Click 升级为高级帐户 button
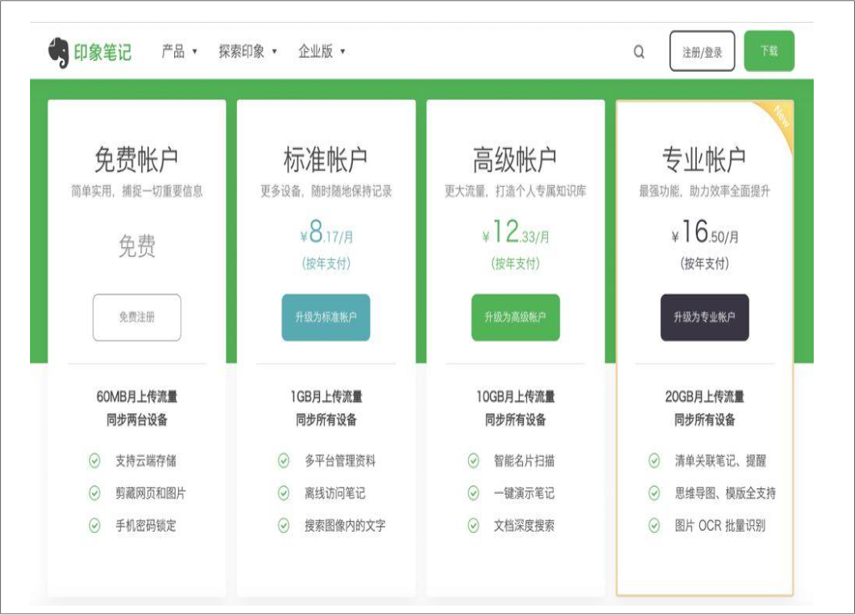Image resolution: width=855 pixels, height=615 pixels. 515,317
